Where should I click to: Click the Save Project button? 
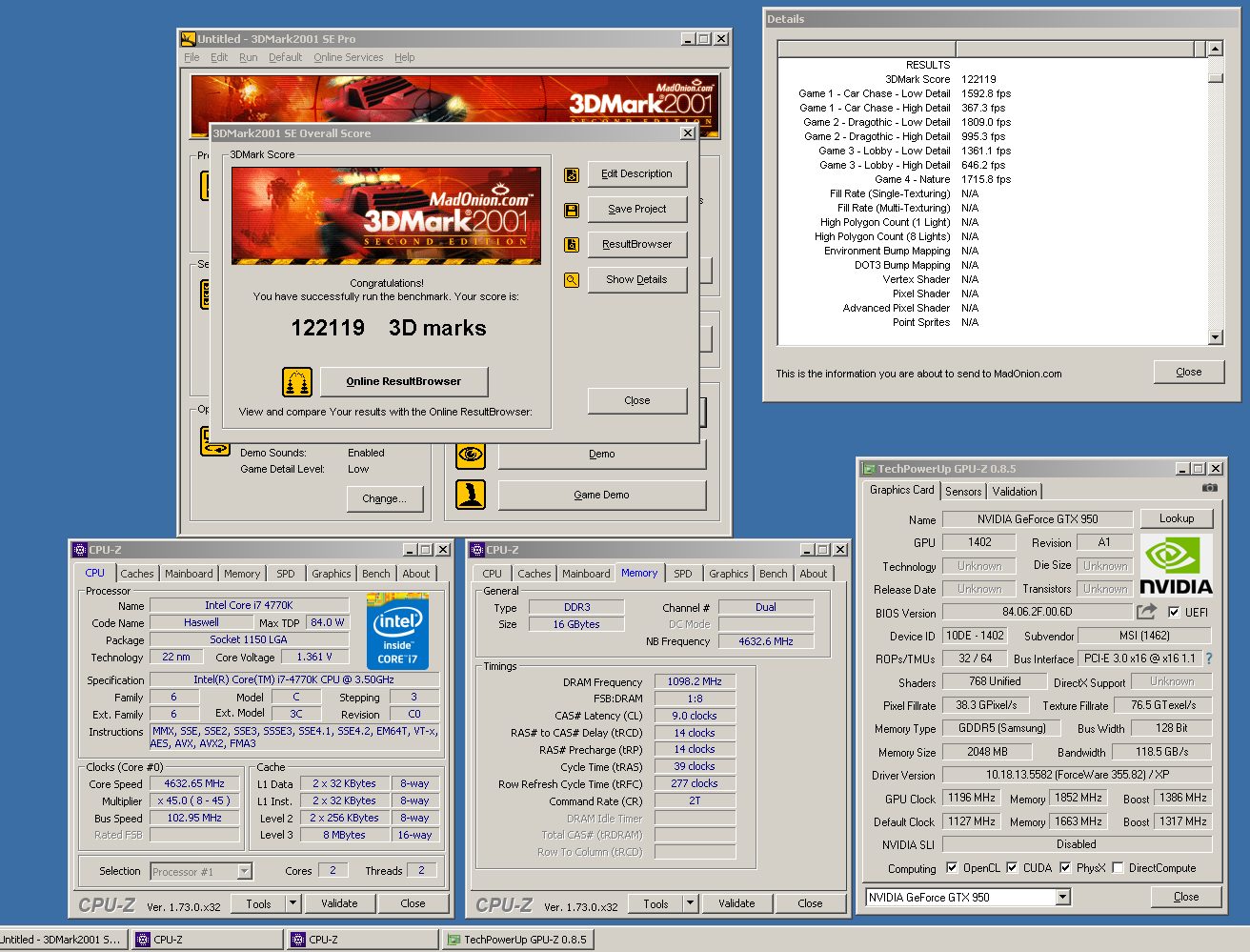pos(636,210)
